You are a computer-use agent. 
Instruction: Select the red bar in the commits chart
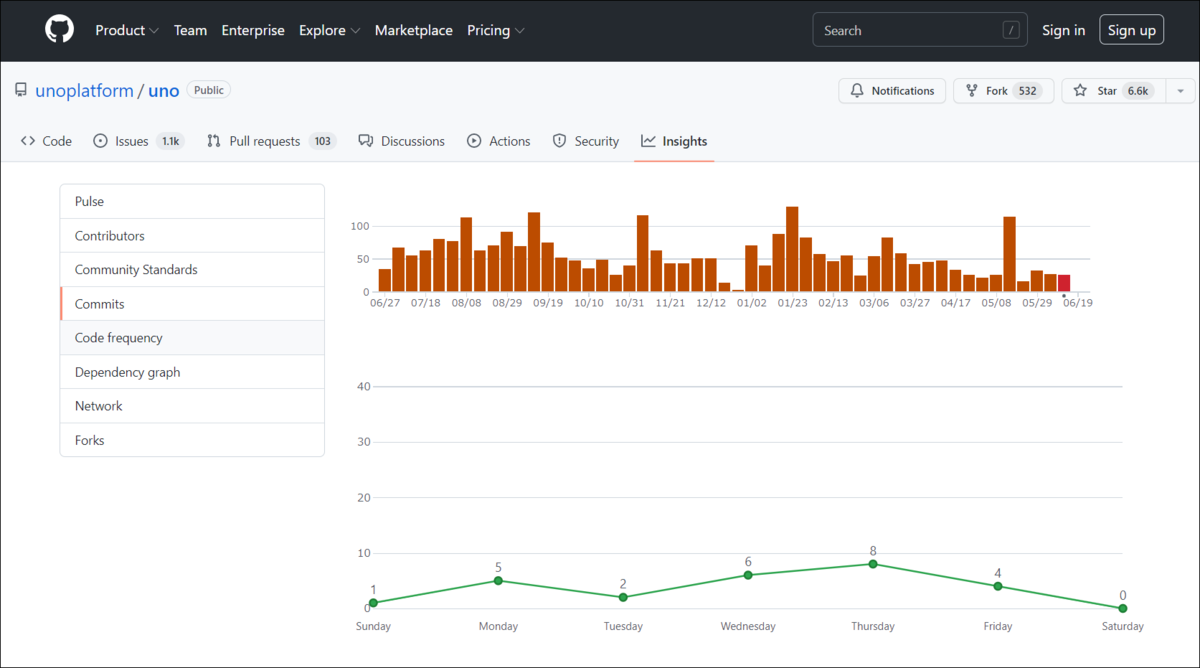1064,283
